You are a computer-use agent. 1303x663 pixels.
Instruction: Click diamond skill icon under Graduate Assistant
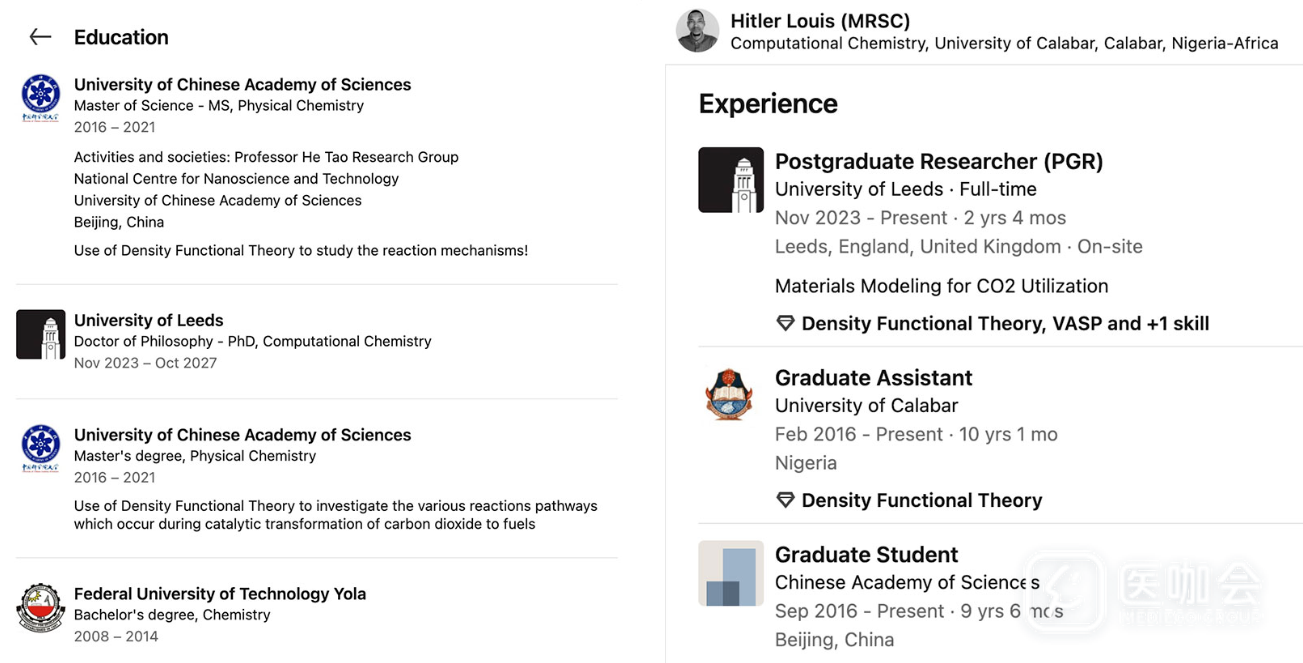point(786,500)
